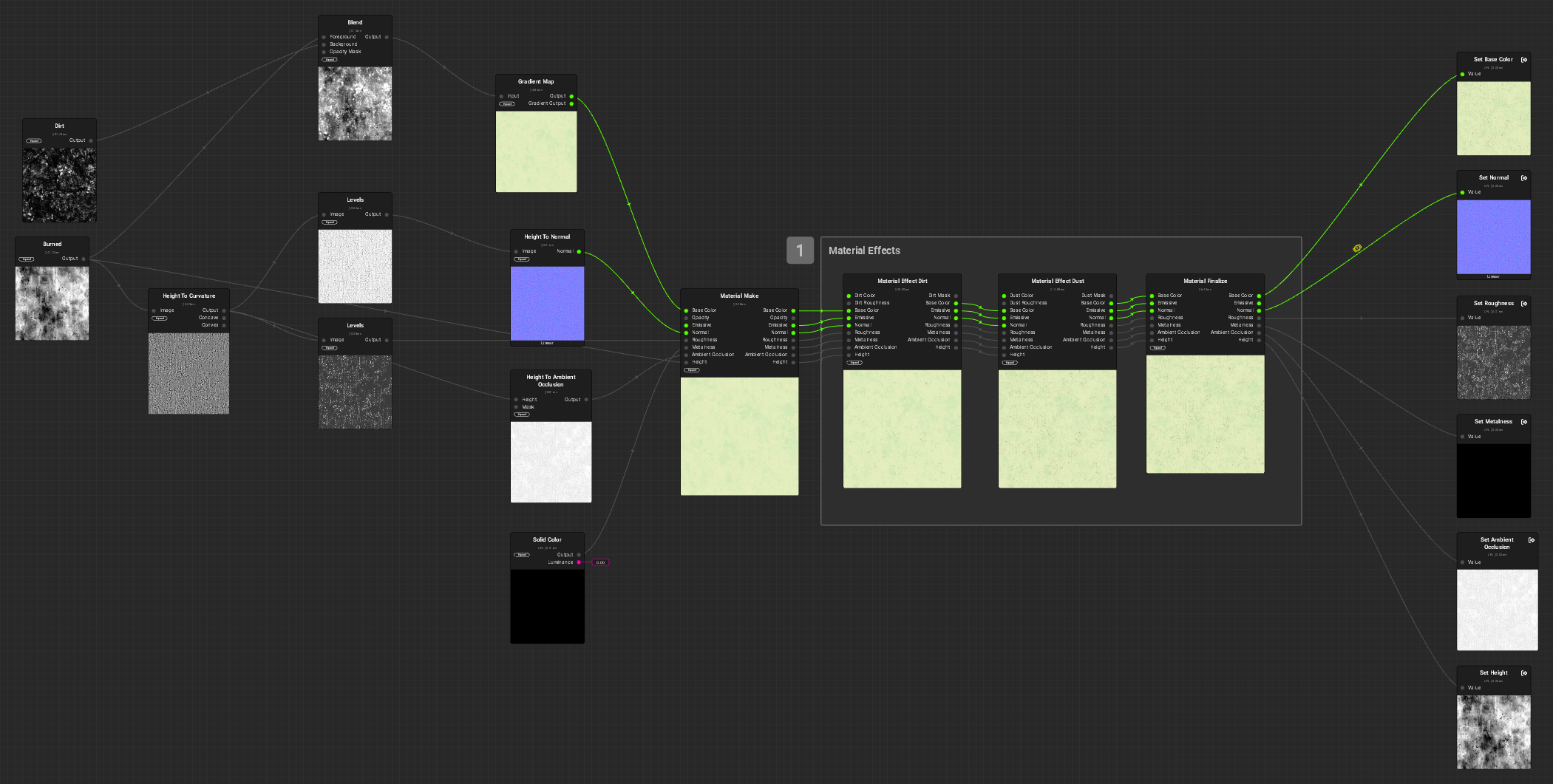Click the Luminance value field on Solid Color

[600, 562]
